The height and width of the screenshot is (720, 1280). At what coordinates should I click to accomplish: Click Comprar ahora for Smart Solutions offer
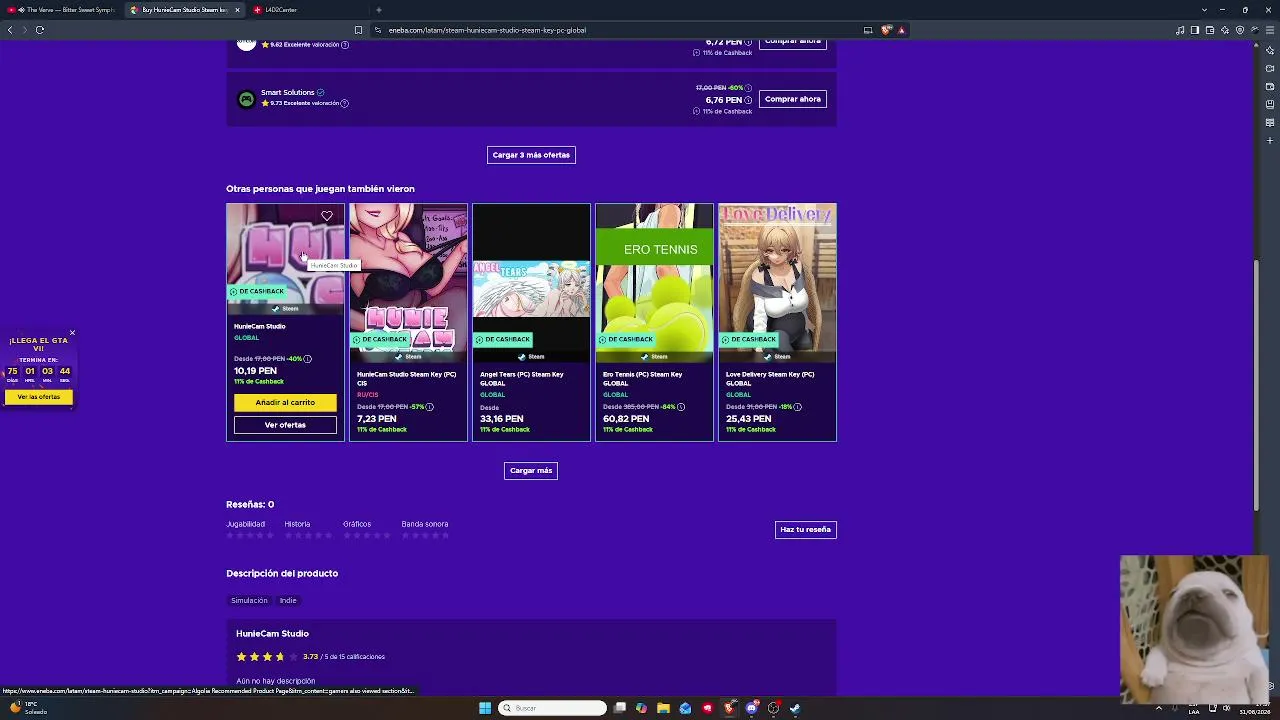(x=793, y=99)
